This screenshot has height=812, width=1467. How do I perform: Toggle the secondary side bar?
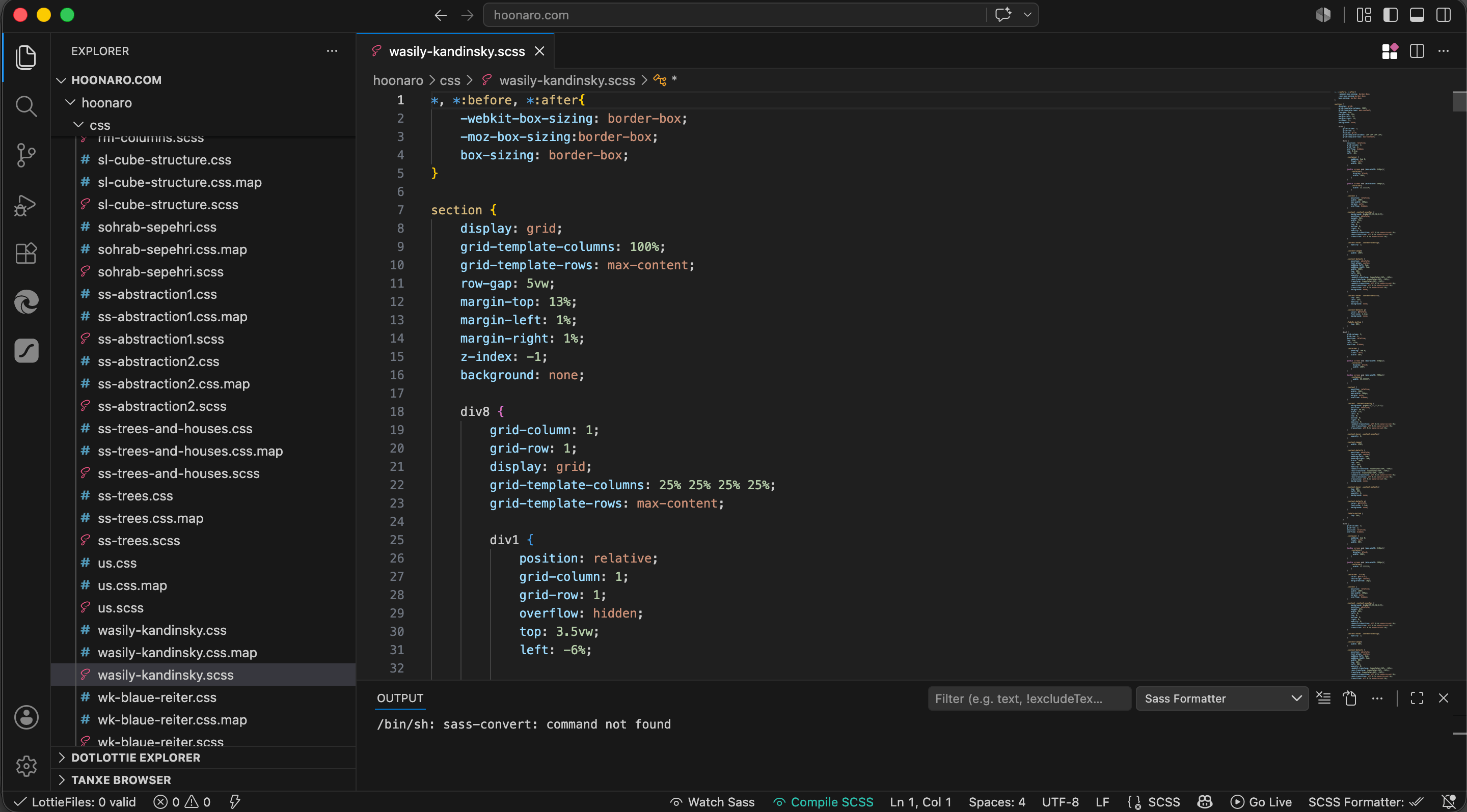tap(1444, 15)
